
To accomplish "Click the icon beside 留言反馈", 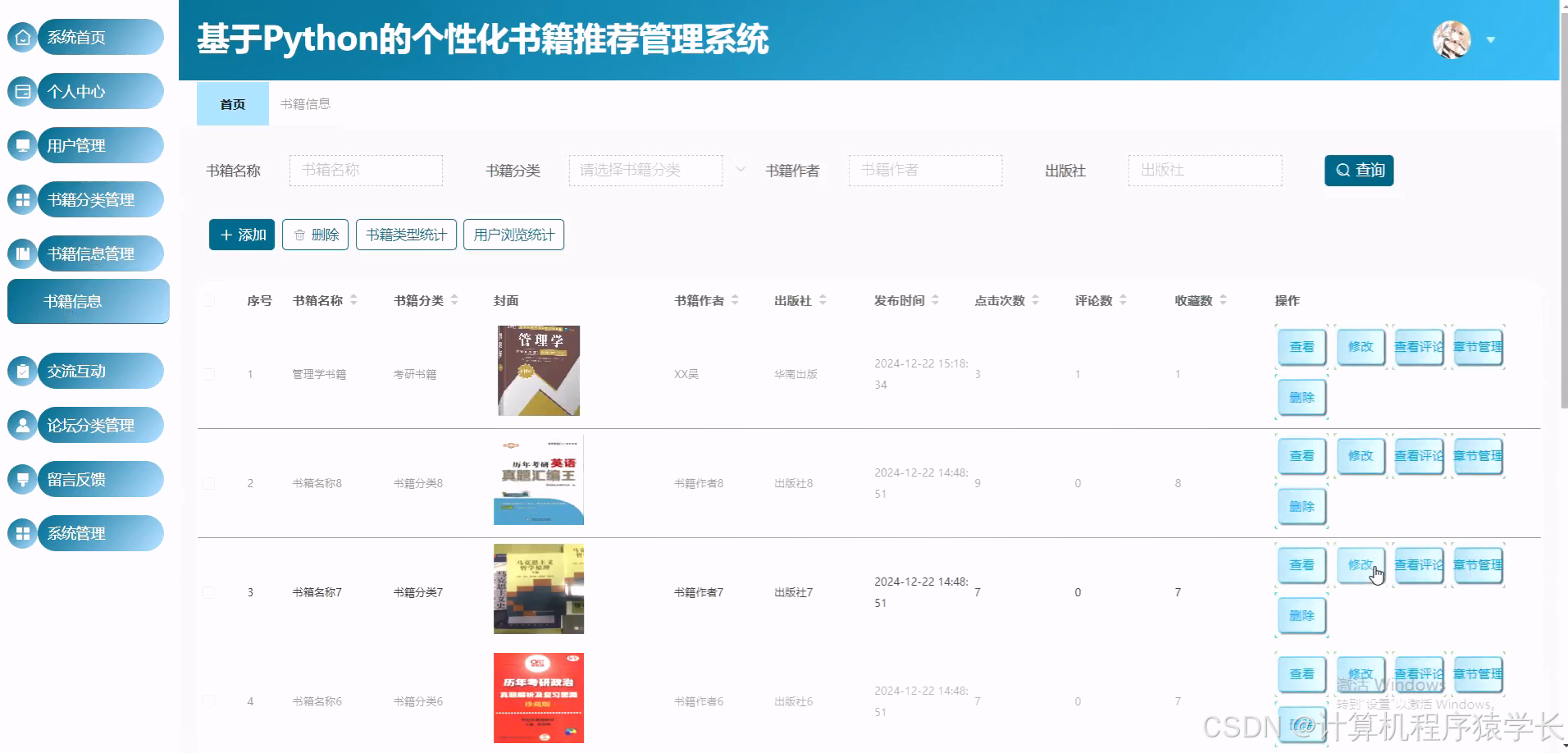I will [x=23, y=479].
